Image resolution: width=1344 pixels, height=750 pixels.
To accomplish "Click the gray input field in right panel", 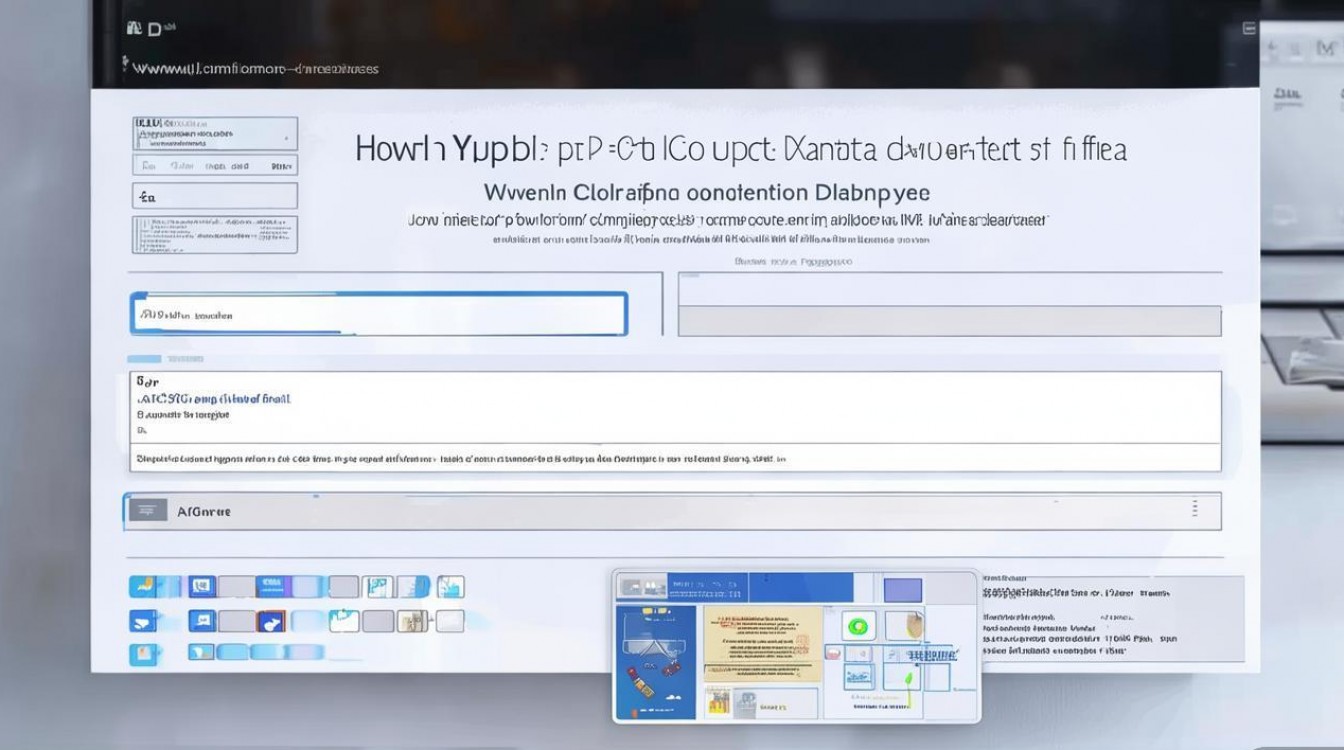I will (949, 321).
